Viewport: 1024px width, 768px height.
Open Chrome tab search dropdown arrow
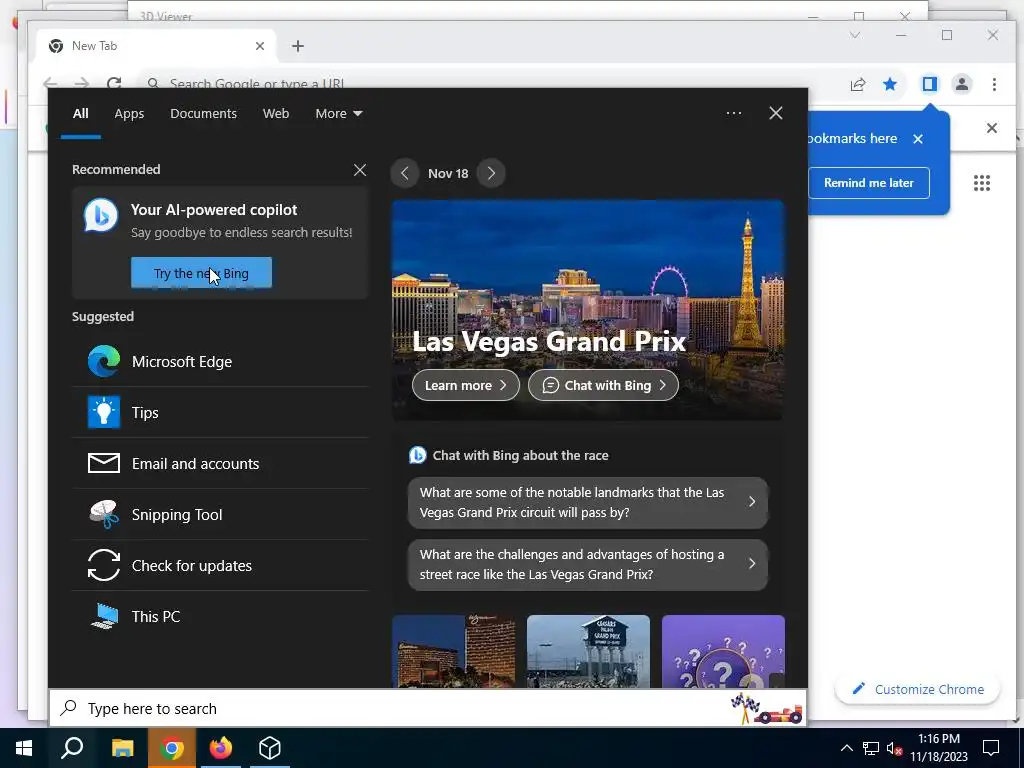point(855,35)
